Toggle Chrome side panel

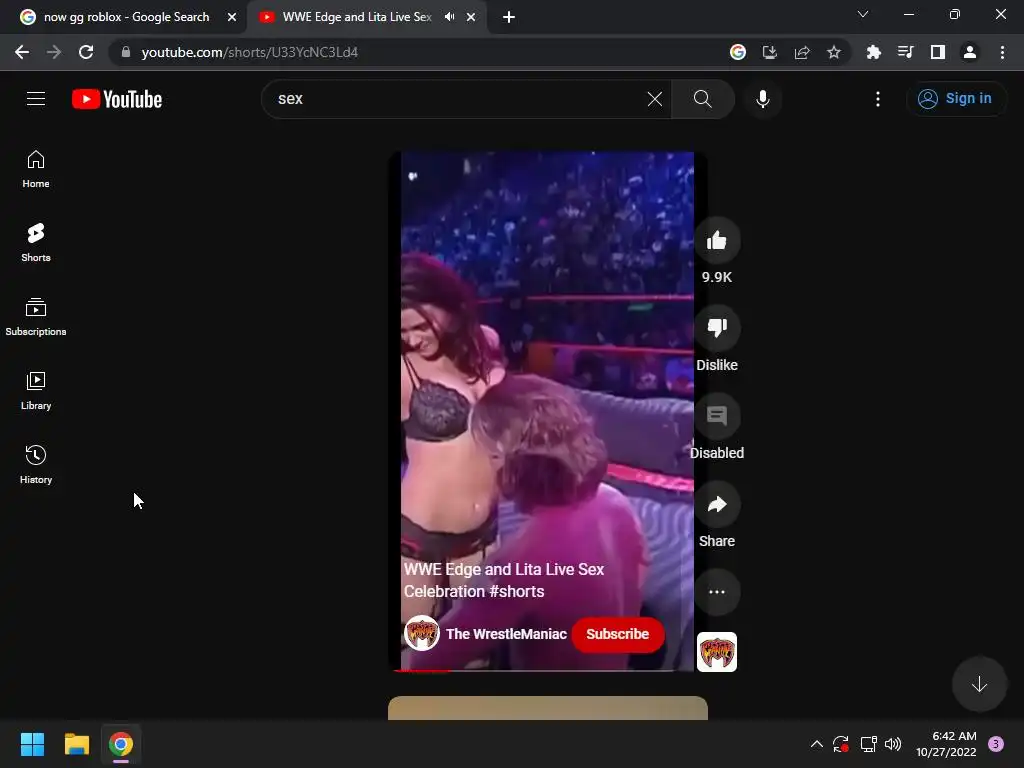(x=938, y=52)
